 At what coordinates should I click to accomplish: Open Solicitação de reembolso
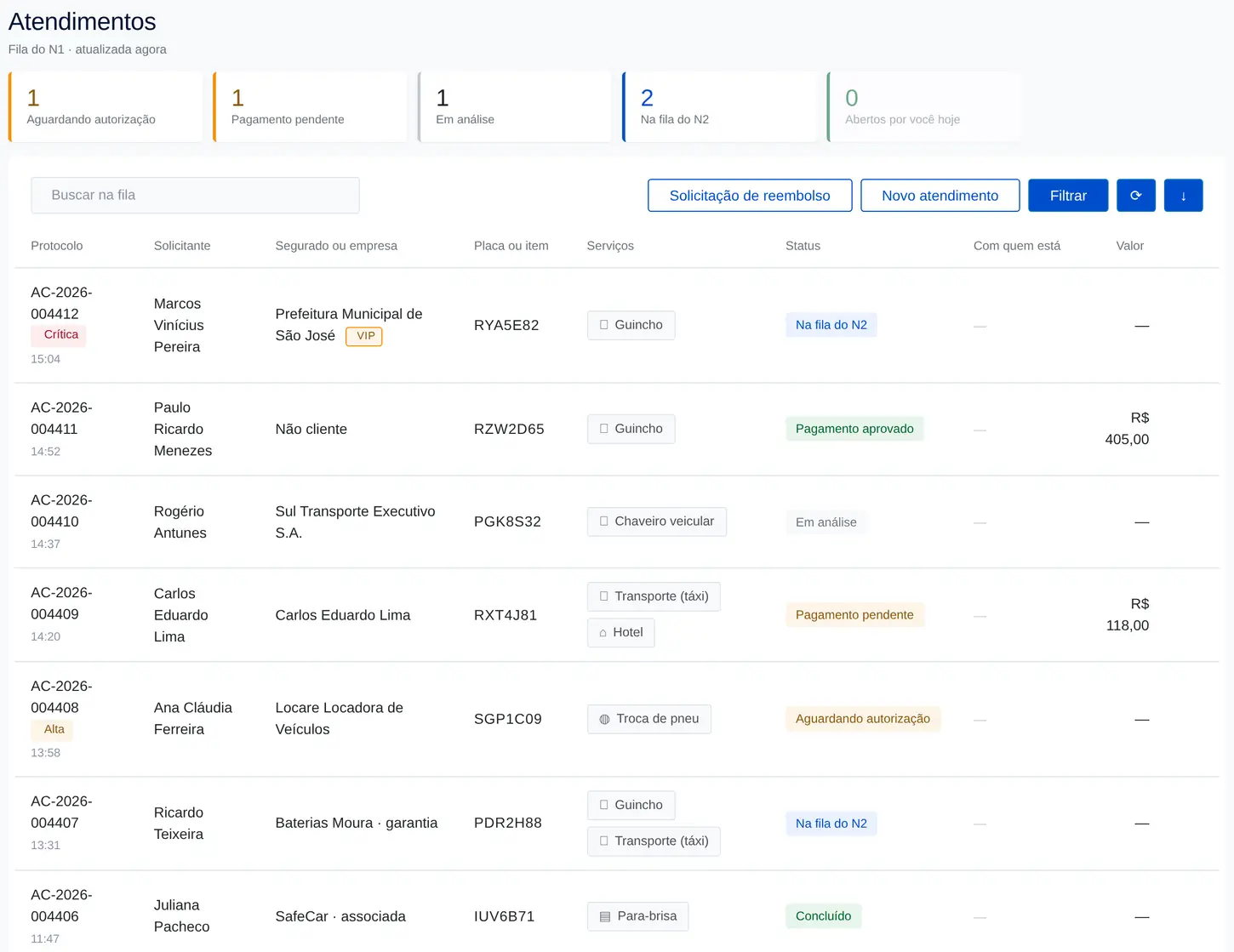750,196
